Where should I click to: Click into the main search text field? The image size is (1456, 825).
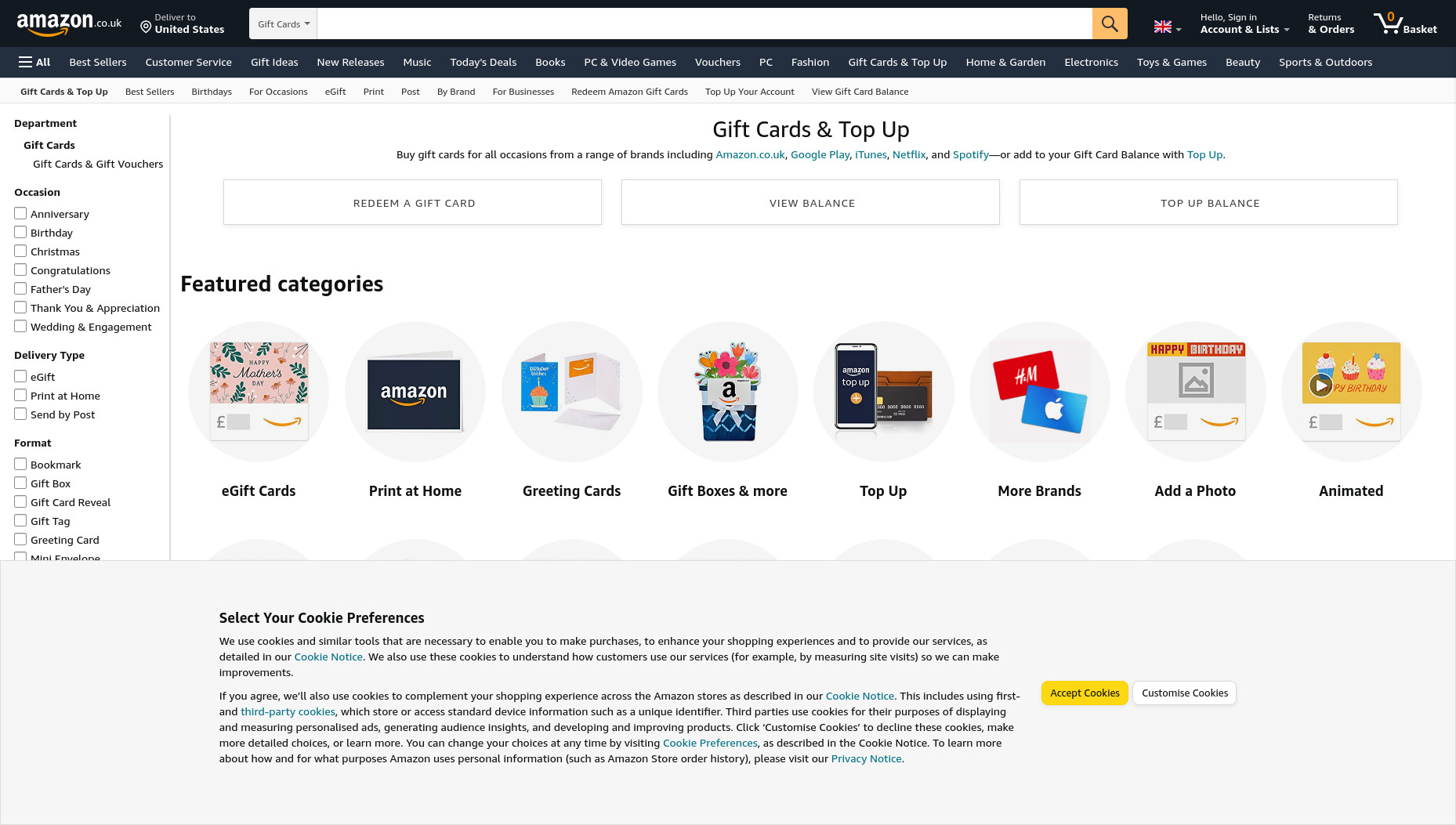704,24
